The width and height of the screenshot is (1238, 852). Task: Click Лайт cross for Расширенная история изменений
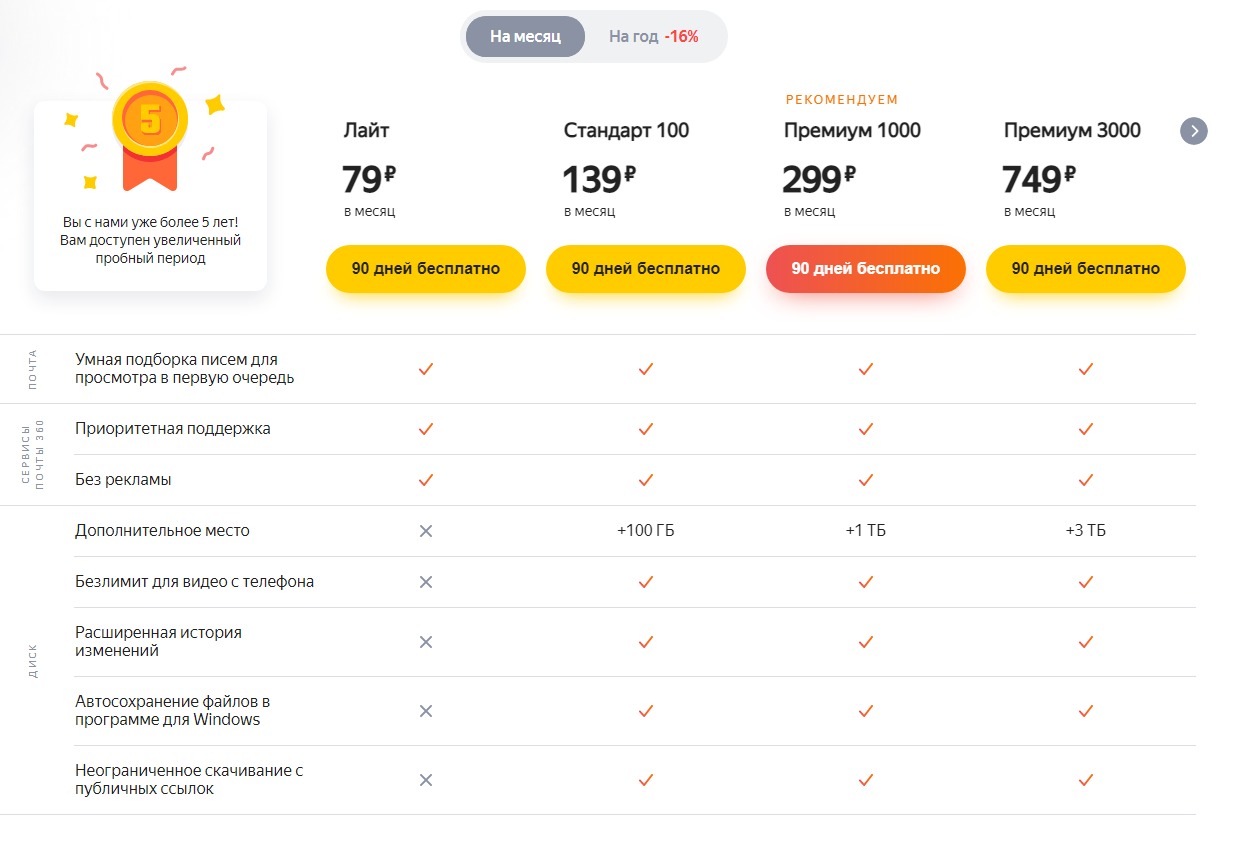point(426,642)
